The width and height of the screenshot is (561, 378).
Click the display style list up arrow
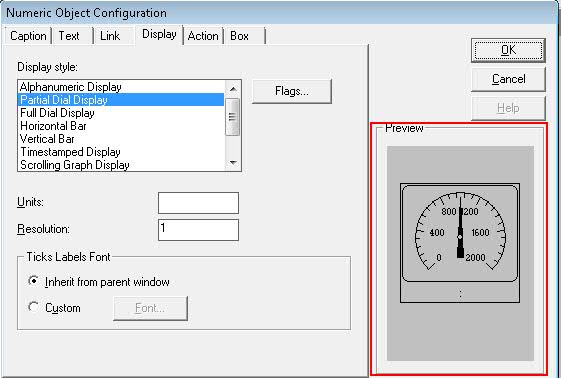point(233,88)
